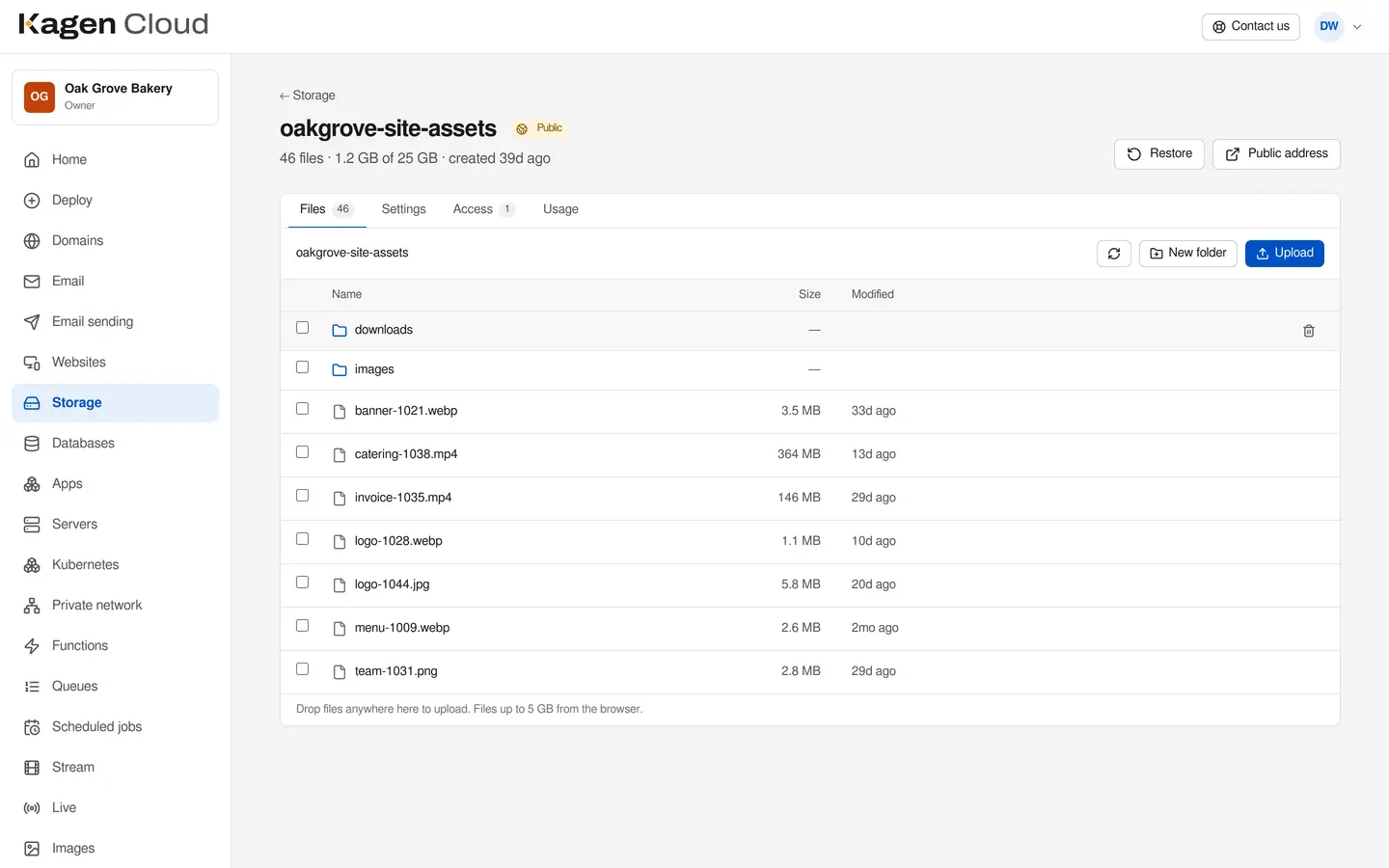Open the logo-1028.webp file
Viewport: 1389px width, 868px height.
point(398,541)
